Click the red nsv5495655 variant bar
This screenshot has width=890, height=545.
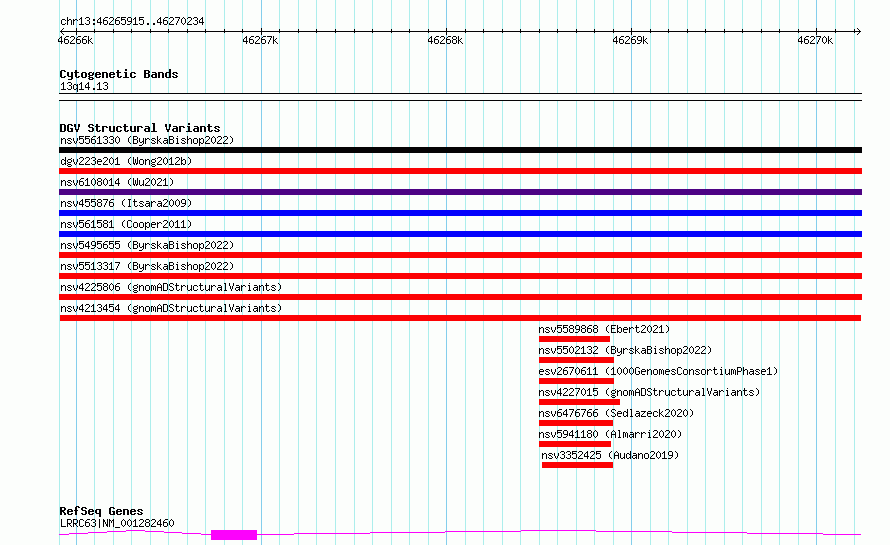pyautogui.click(x=460, y=255)
